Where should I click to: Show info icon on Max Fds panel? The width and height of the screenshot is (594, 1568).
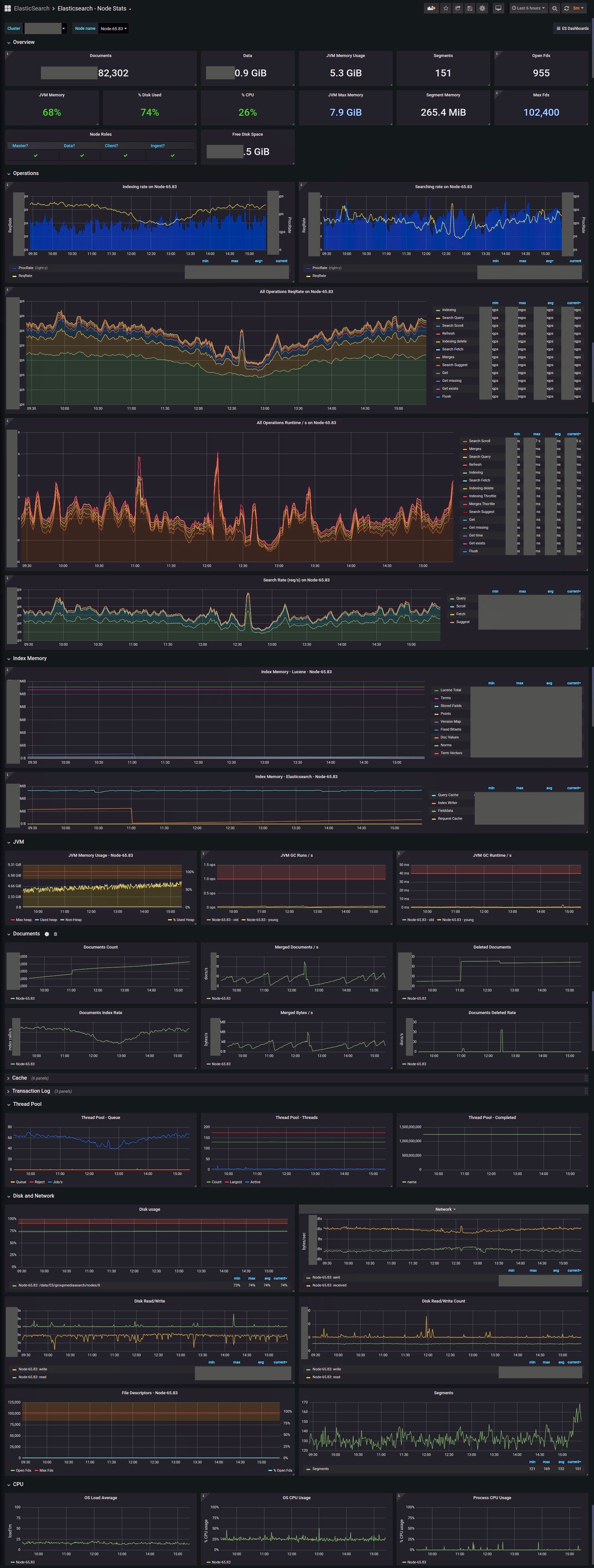[497, 93]
